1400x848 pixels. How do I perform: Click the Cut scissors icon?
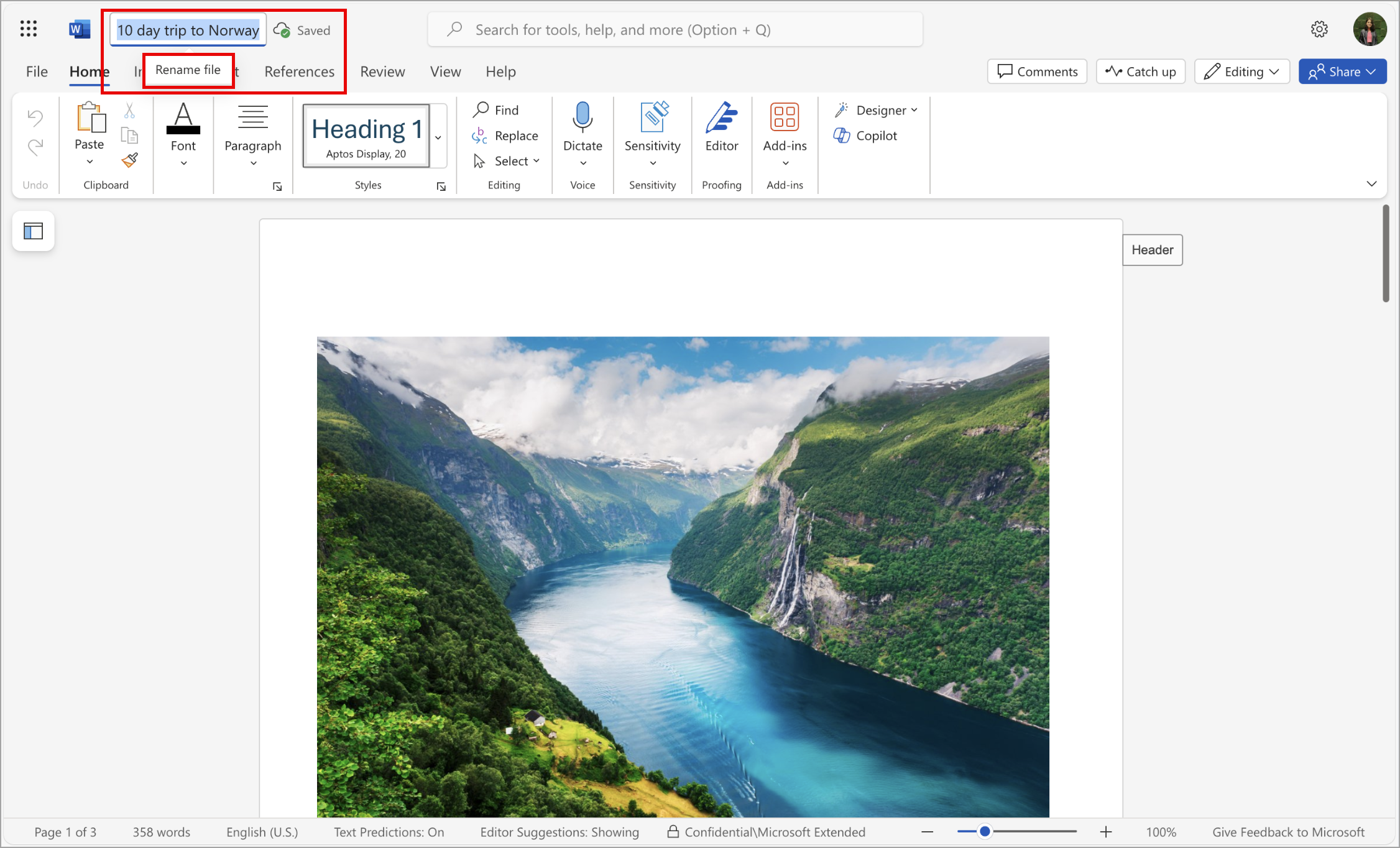click(129, 111)
